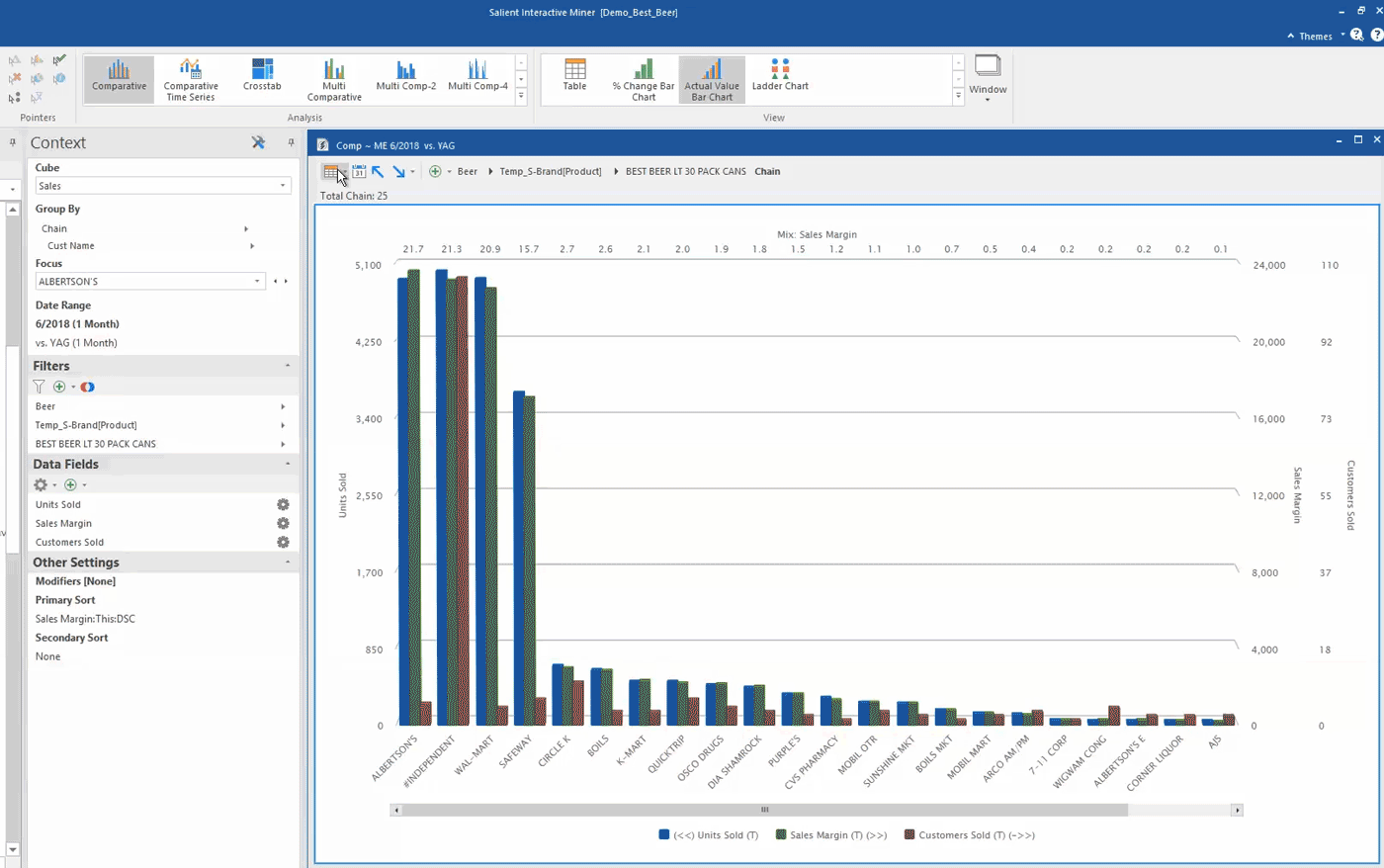
Task: Select the Comparative analysis icon
Action: 119,79
